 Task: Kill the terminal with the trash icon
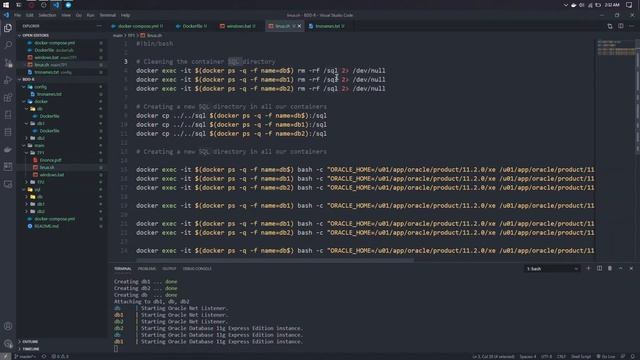click(x=610, y=268)
